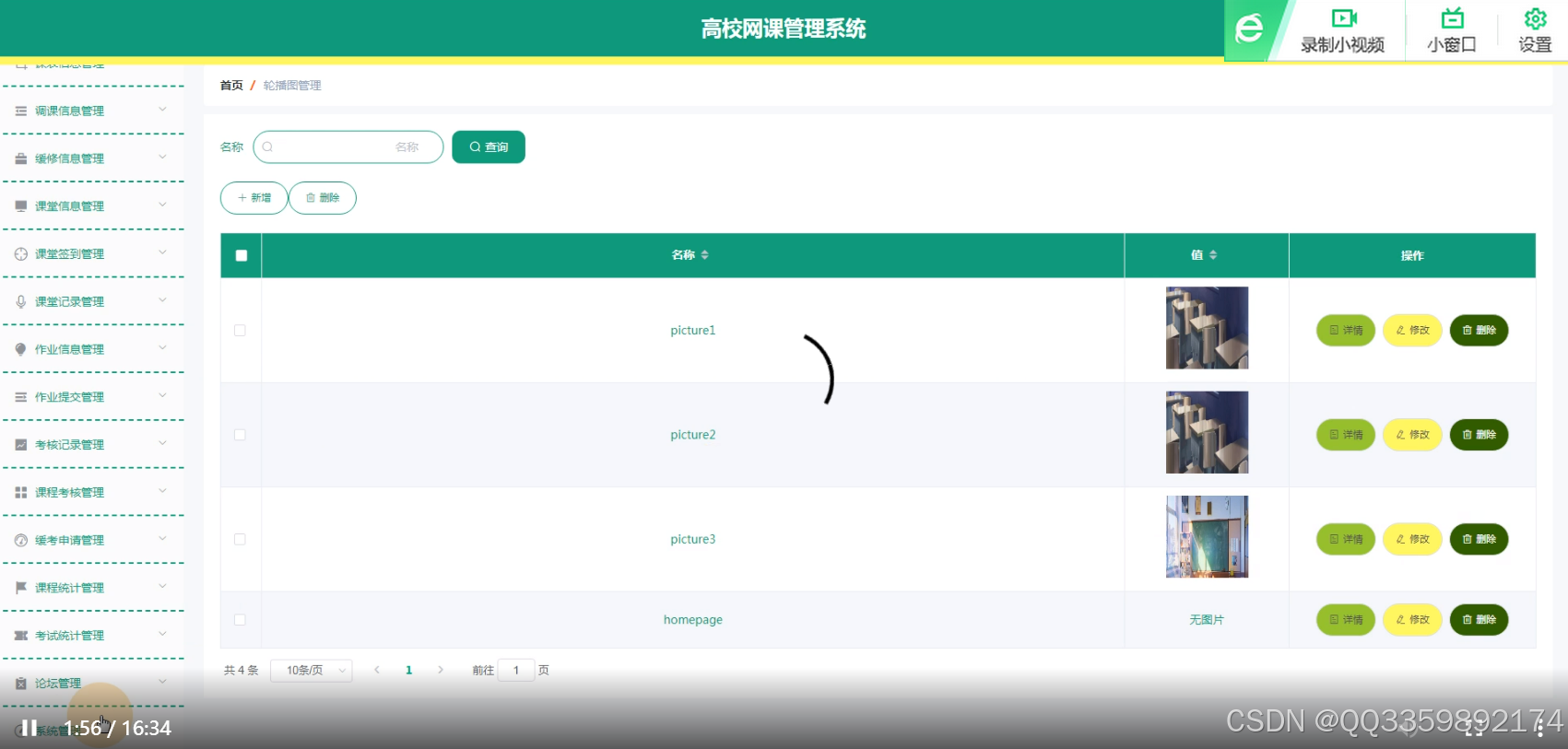Click the 新增 add button

[254, 198]
